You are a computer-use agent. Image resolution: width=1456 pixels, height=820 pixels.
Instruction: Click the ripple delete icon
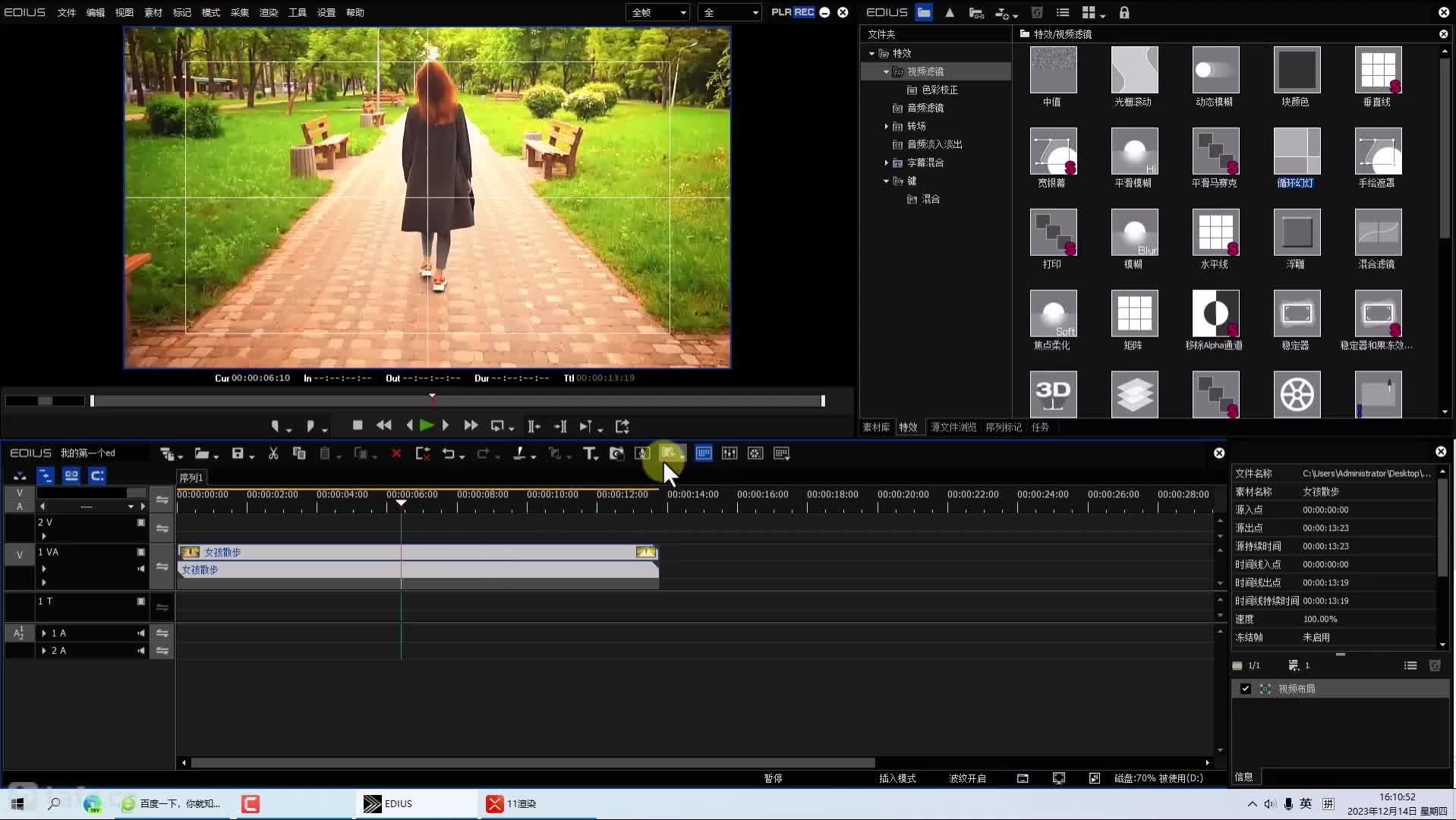[x=423, y=453]
